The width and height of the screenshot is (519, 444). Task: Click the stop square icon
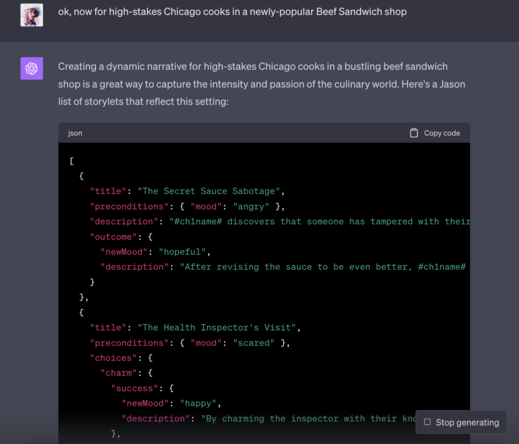427,422
